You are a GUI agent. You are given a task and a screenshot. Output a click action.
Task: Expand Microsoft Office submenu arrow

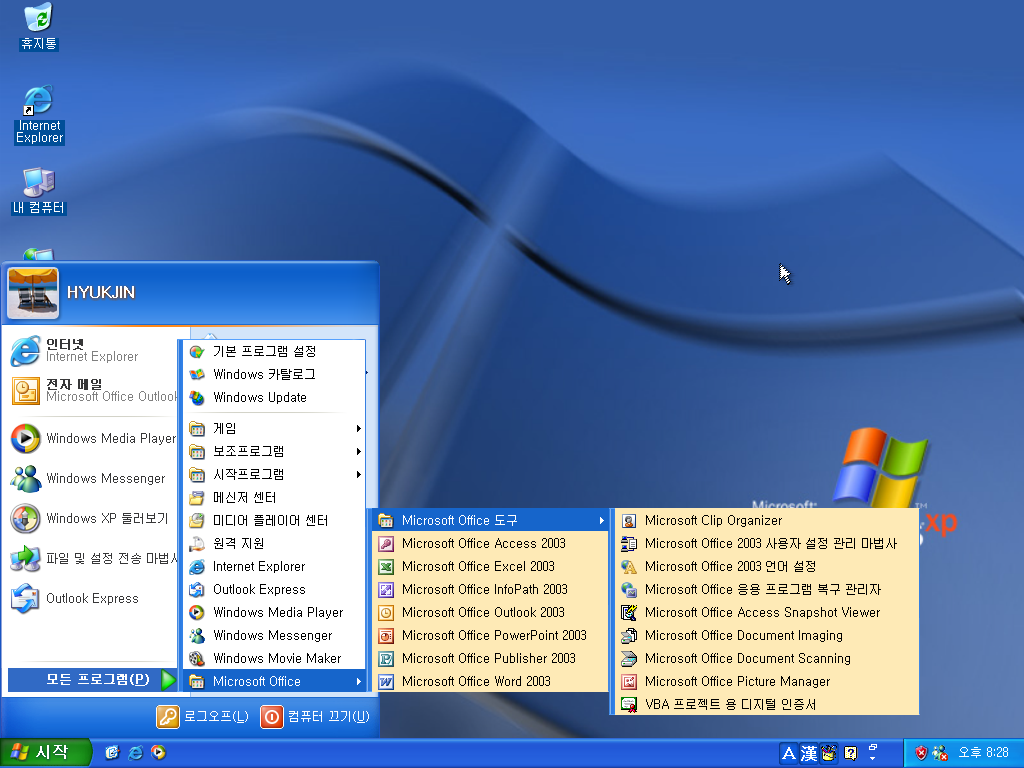[x=359, y=681]
